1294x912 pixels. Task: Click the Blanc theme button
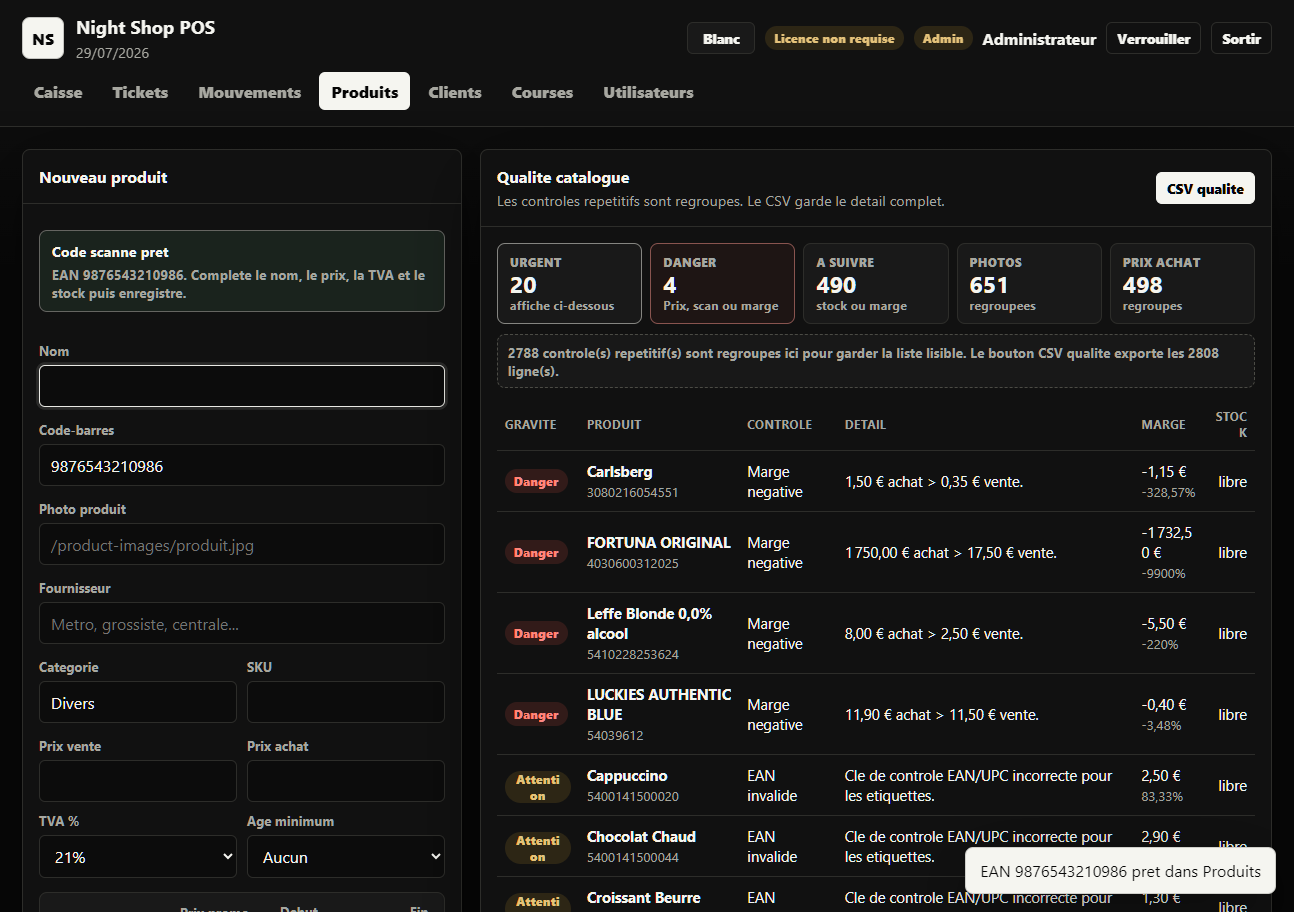point(721,39)
